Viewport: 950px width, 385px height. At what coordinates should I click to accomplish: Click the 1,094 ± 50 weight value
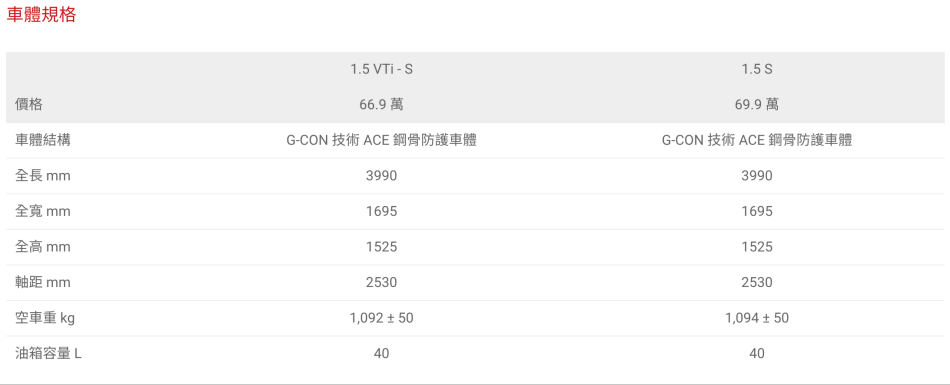[x=757, y=318]
